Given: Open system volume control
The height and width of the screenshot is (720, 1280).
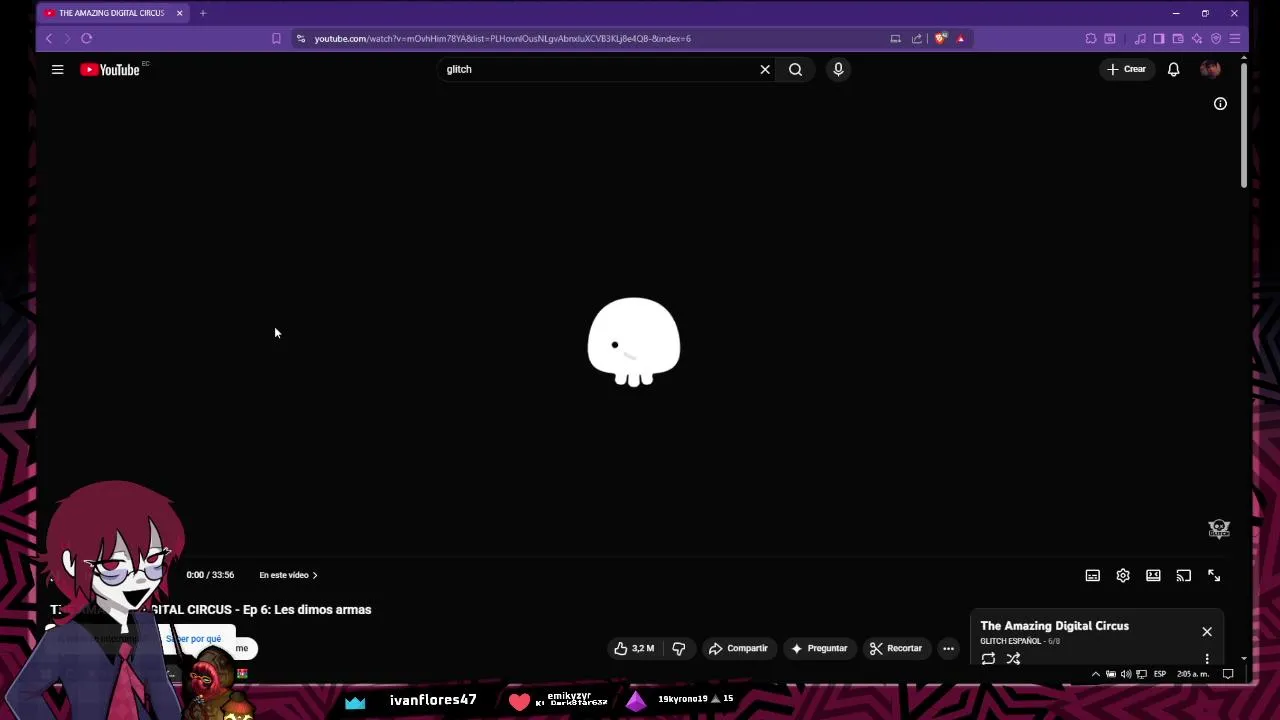Looking at the screenshot, I should tap(1126, 674).
